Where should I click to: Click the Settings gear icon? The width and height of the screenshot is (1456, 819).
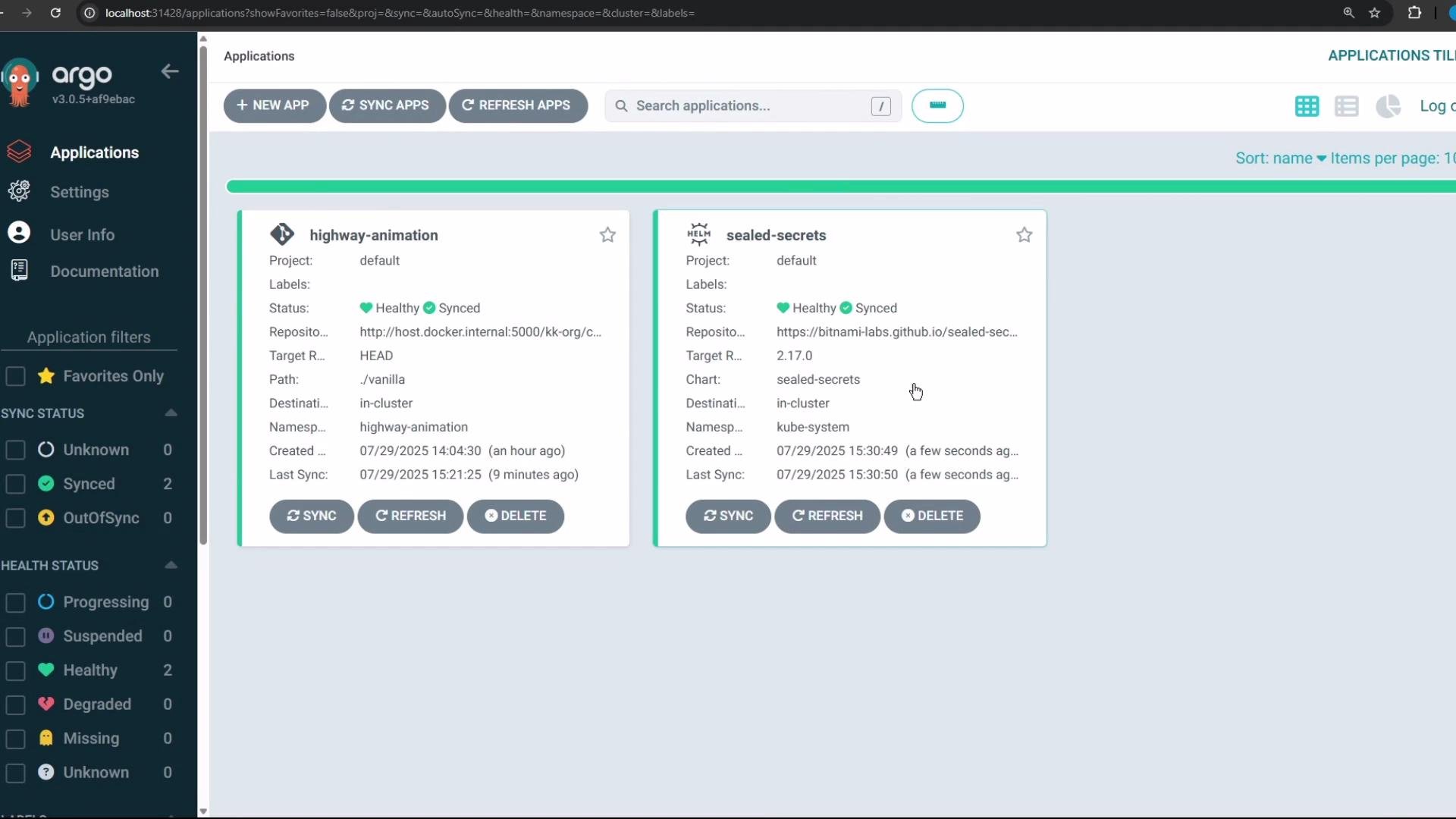[x=19, y=191]
